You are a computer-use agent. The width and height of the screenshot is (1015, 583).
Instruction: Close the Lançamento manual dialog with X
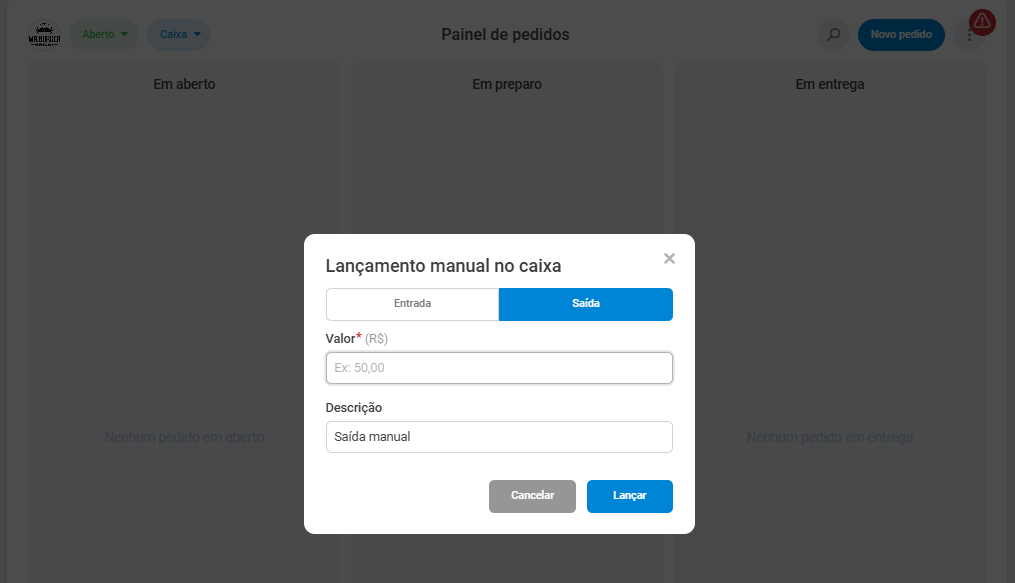[x=669, y=259]
